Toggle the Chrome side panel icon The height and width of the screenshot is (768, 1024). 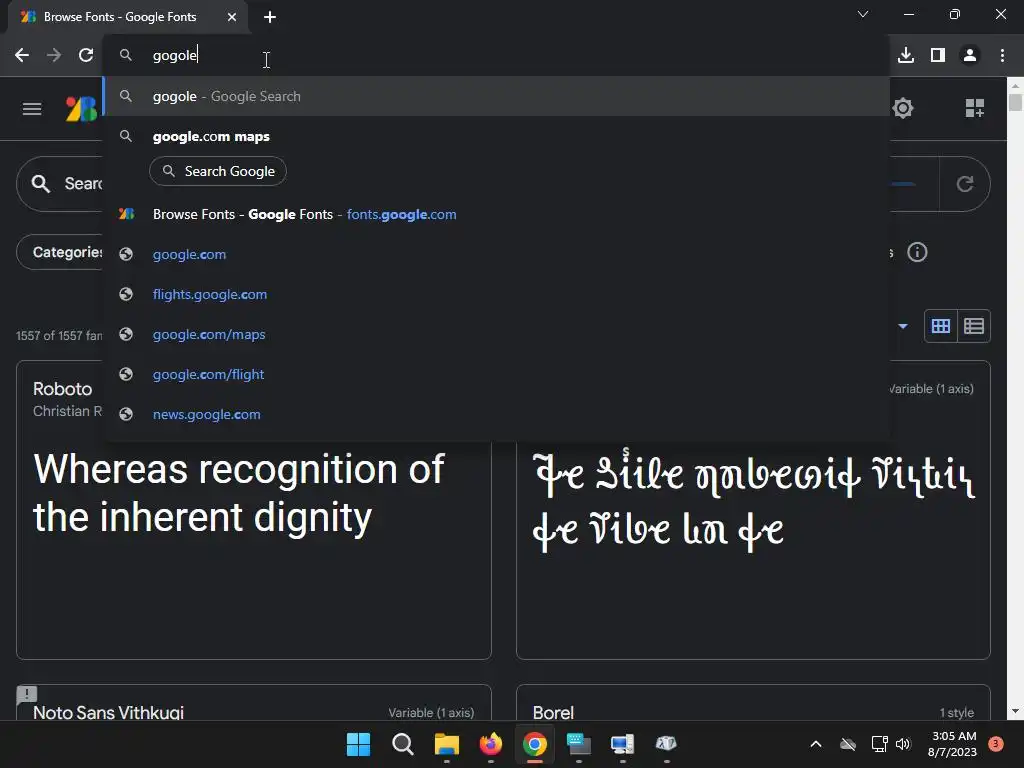(938, 56)
